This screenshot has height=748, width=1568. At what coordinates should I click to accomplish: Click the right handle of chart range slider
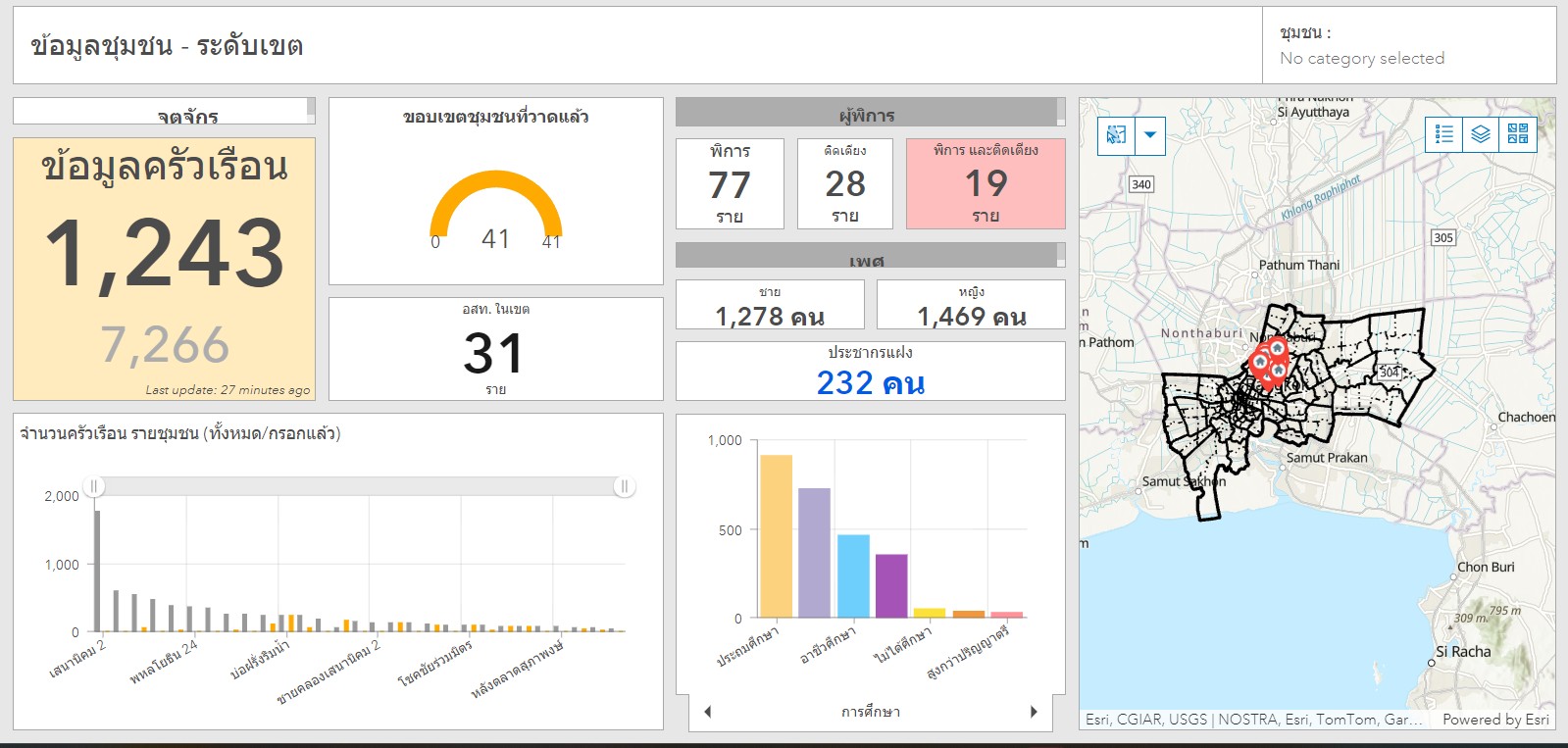pyautogui.click(x=625, y=486)
